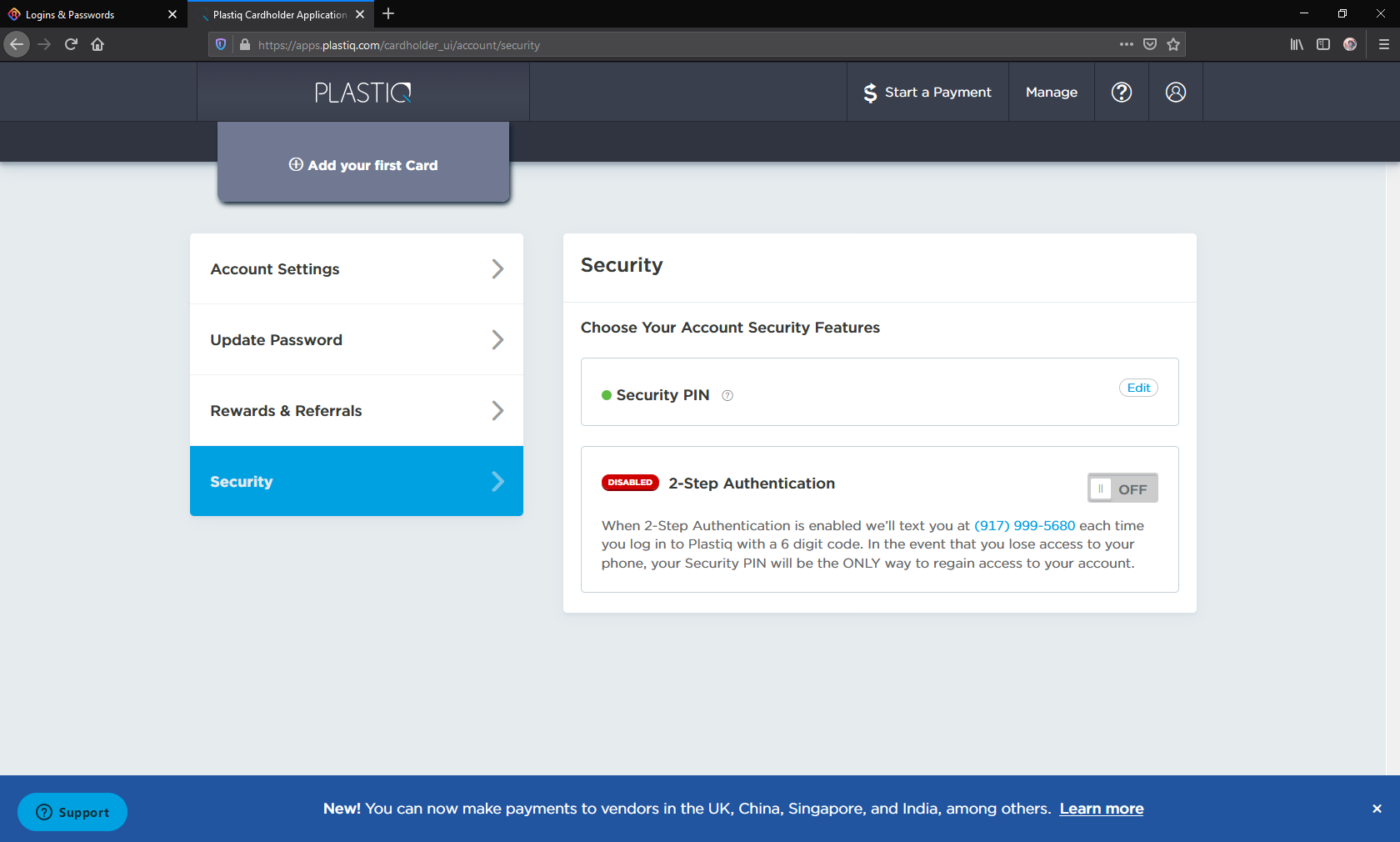Open page actions three-dot menu
Viewport: 1400px width, 842px height.
(1127, 44)
